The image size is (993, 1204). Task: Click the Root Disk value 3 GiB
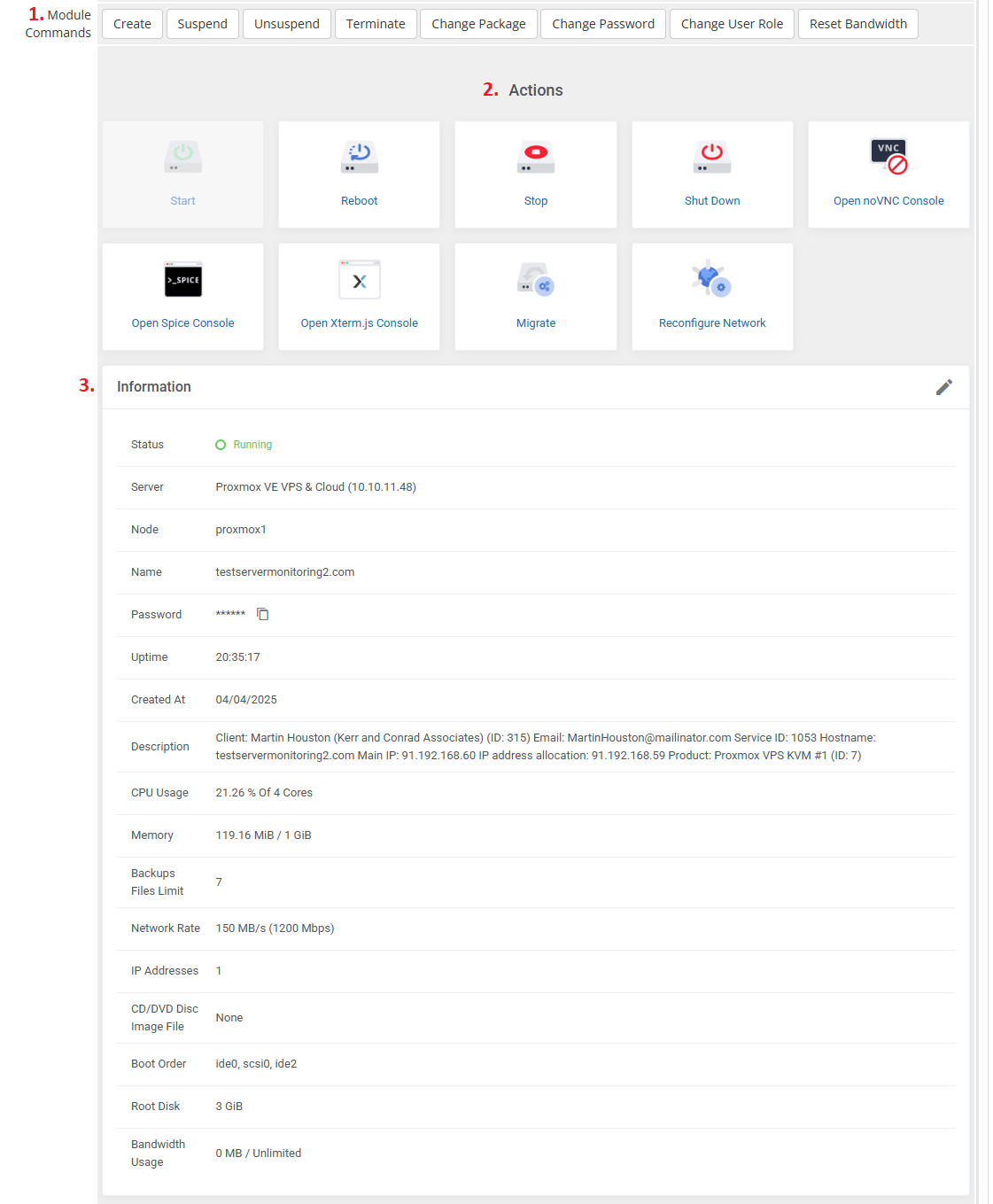click(x=229, y=1107)
